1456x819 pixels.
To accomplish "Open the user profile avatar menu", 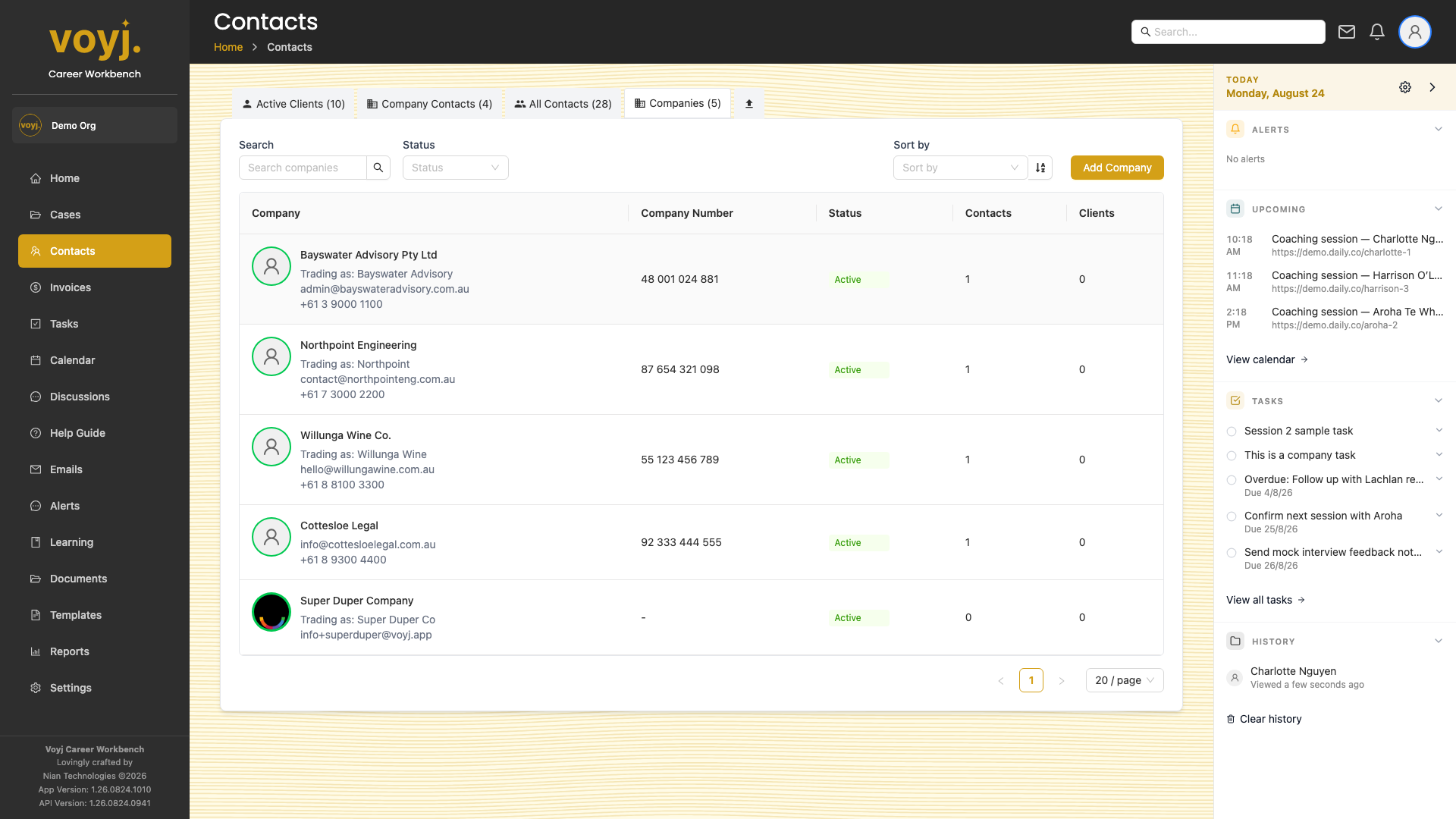I will coord(1414,32).
